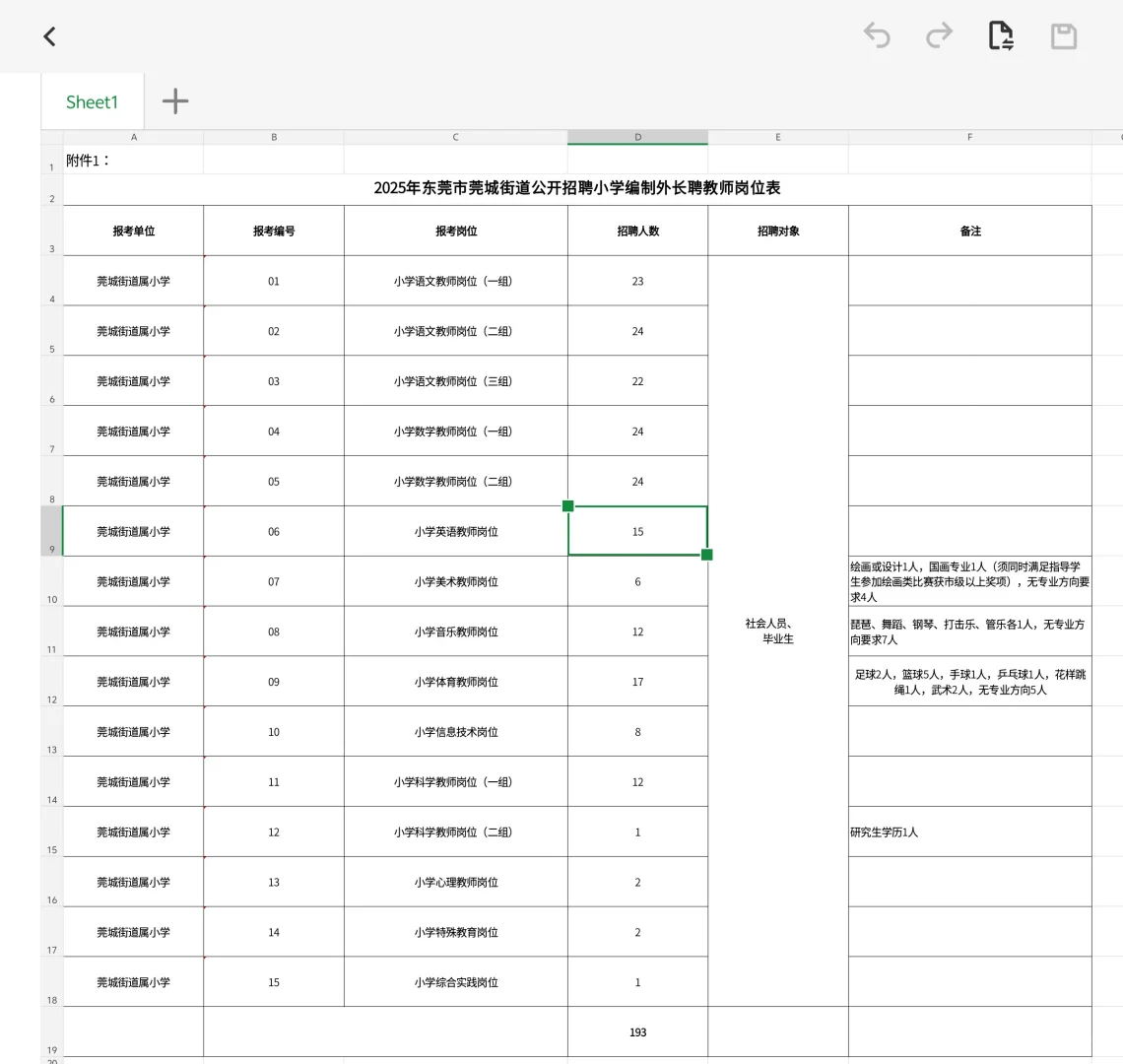Viewport: 1123px width, 1064px height.
Task: Select highlighted column D header
Action: pos(637,137)
